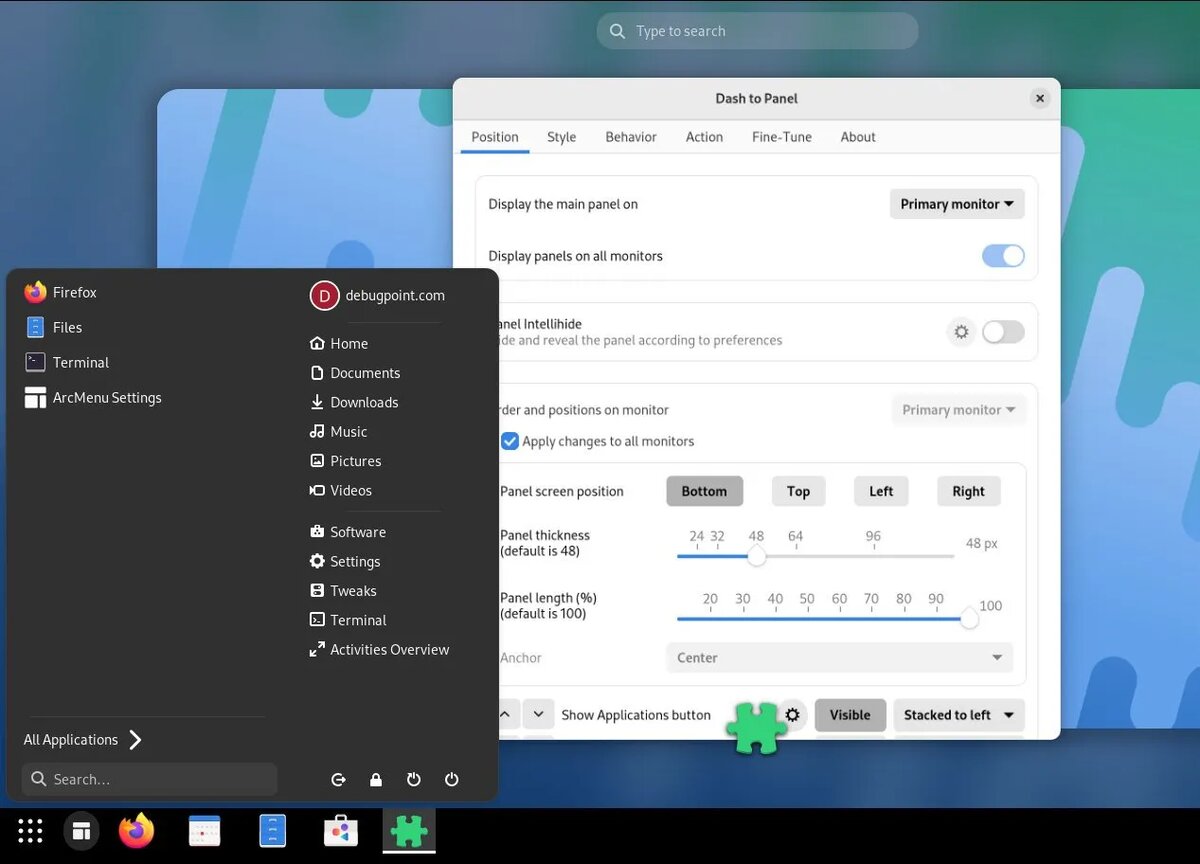
Task: Click the debugpoint.com user profile in ArcMenu
Action: (378, 295)
